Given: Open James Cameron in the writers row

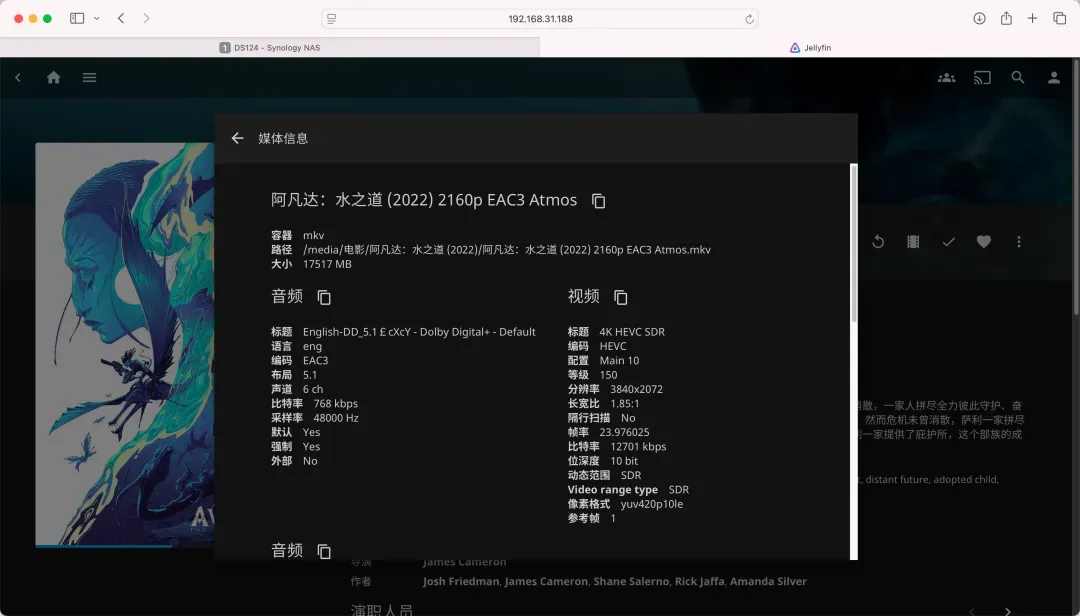Looking at the screenshot, I should click(546, 582).
